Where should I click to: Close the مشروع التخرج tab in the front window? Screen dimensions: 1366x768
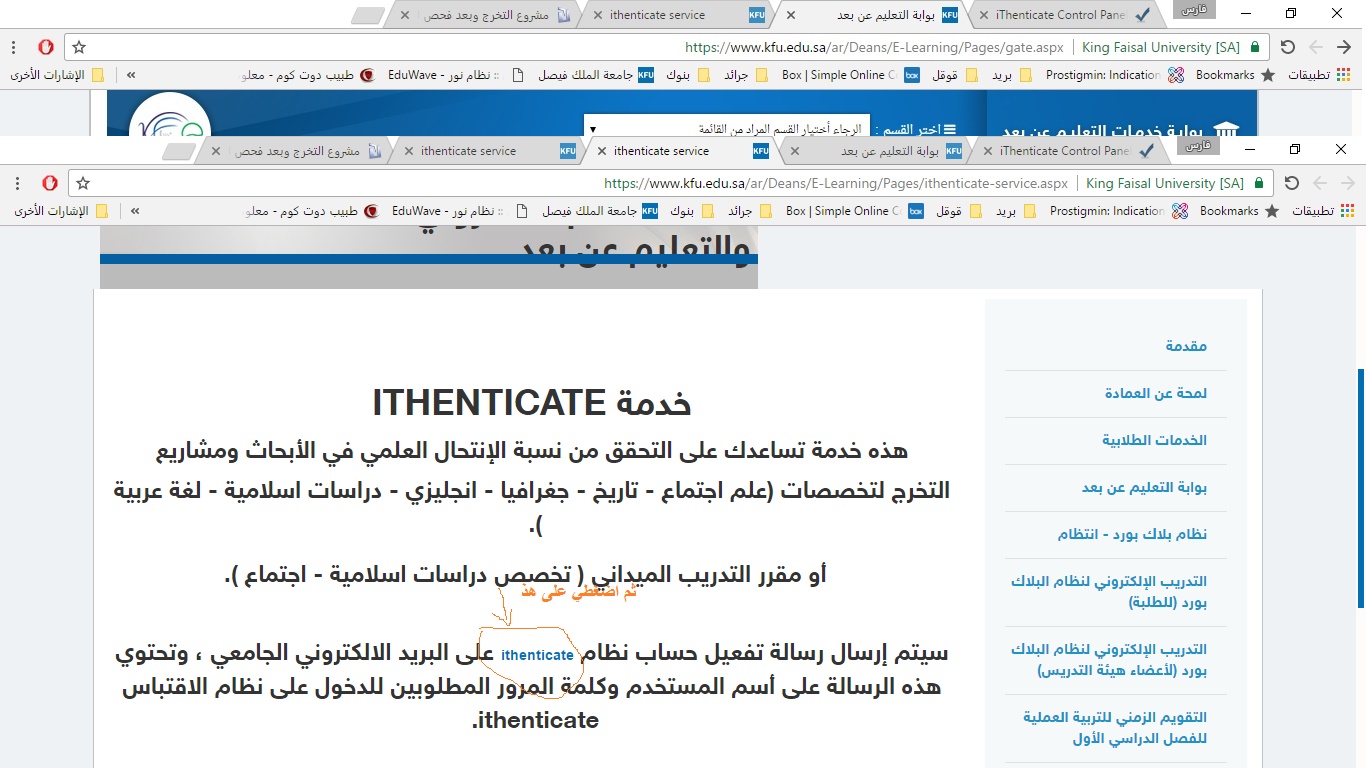[x=215, y=151]
